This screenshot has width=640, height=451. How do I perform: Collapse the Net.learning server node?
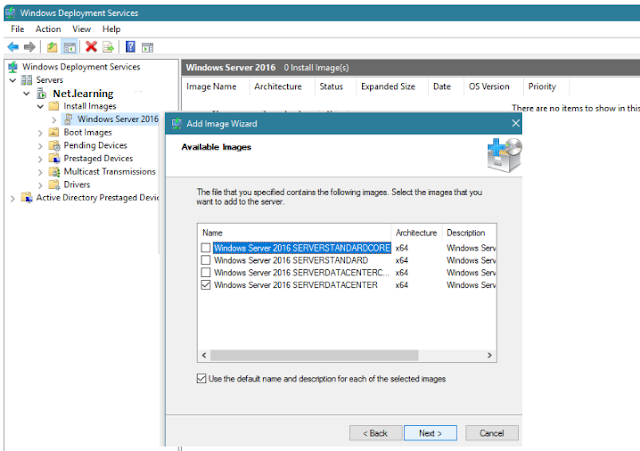[27, 93]
